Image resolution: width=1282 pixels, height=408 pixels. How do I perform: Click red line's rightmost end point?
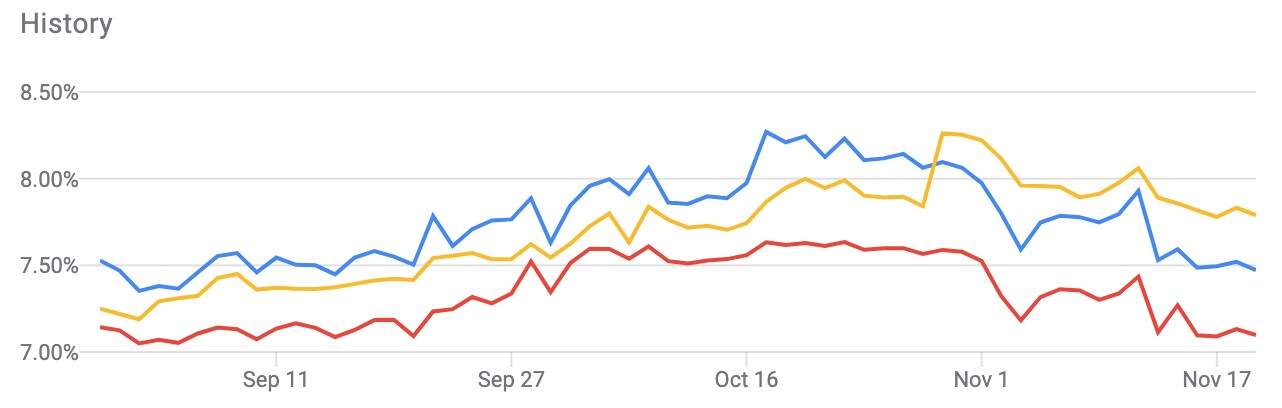pyautogui.click(x=1255, y=334)
